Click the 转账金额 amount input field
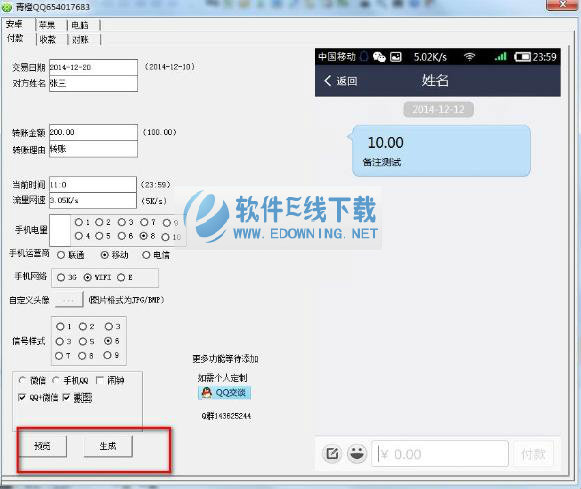Image resolution: width=581 pixels, height=489 pixels. coord(93,132)
